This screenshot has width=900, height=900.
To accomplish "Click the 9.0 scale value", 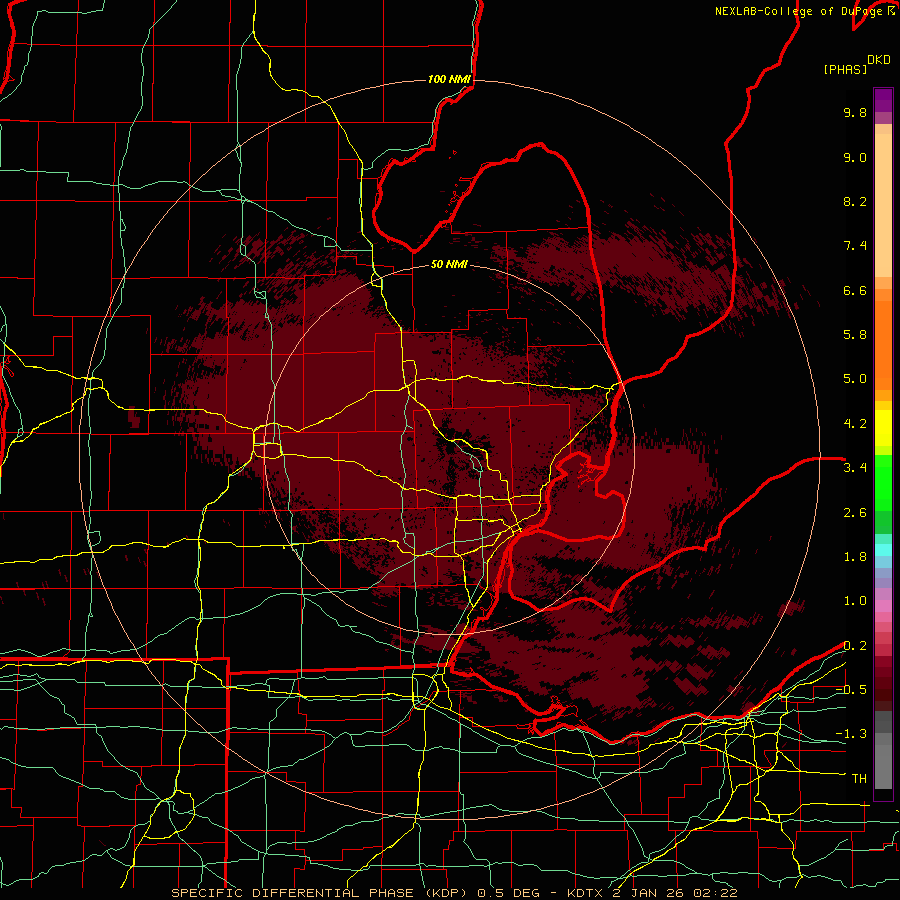I will [855, 157].
